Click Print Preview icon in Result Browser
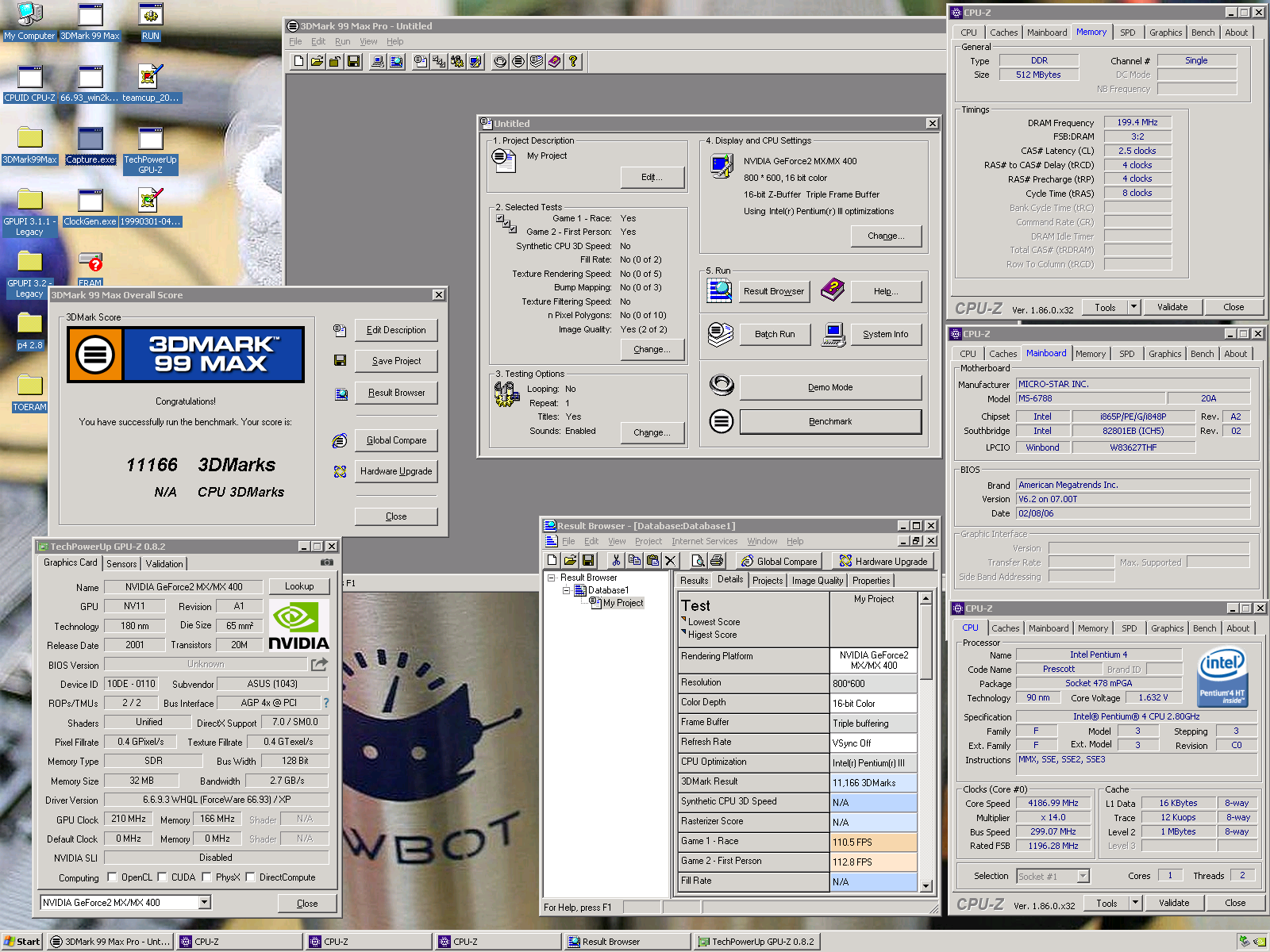 tap(698, 561)
